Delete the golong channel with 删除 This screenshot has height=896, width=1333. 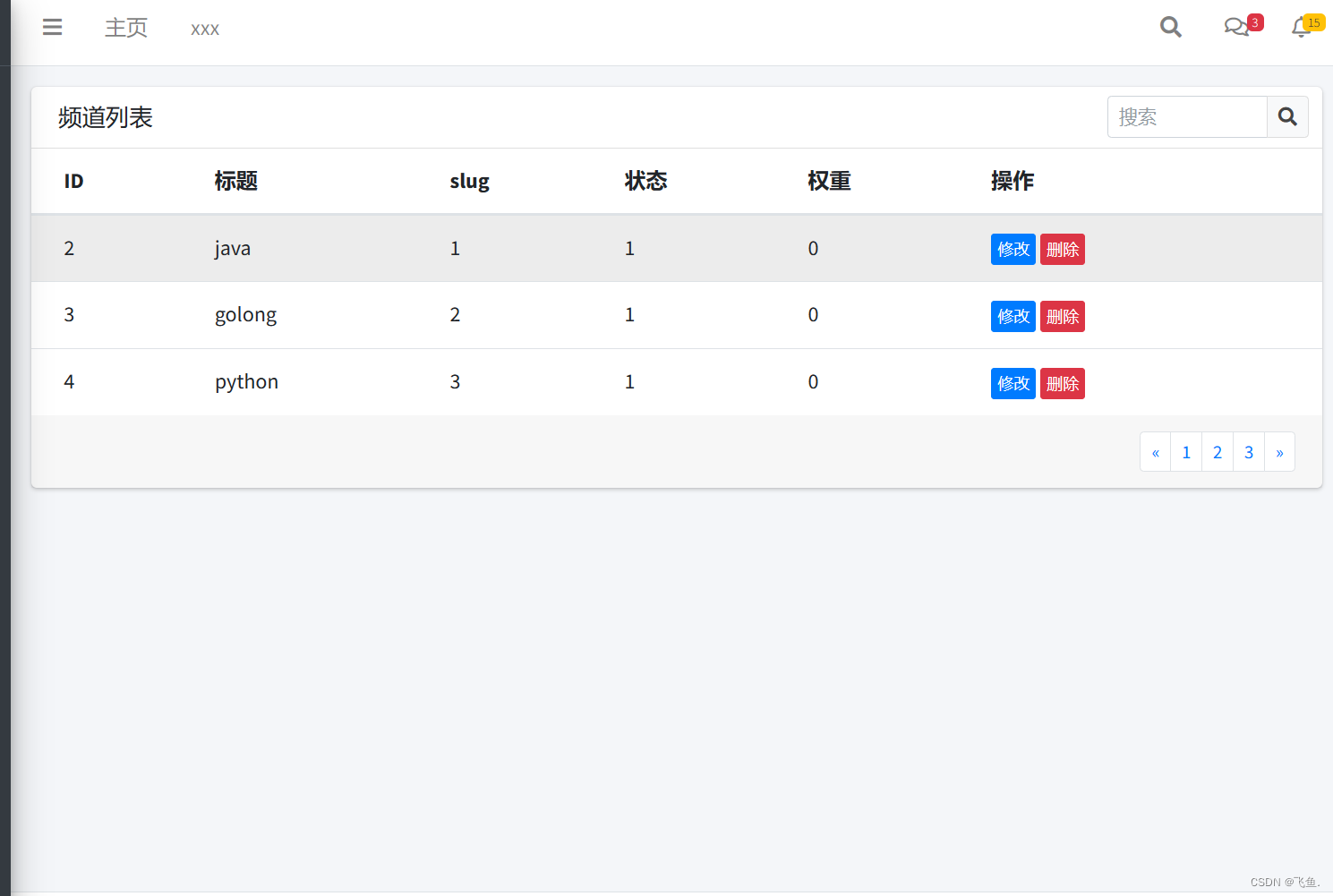[x=1062, y=316]
